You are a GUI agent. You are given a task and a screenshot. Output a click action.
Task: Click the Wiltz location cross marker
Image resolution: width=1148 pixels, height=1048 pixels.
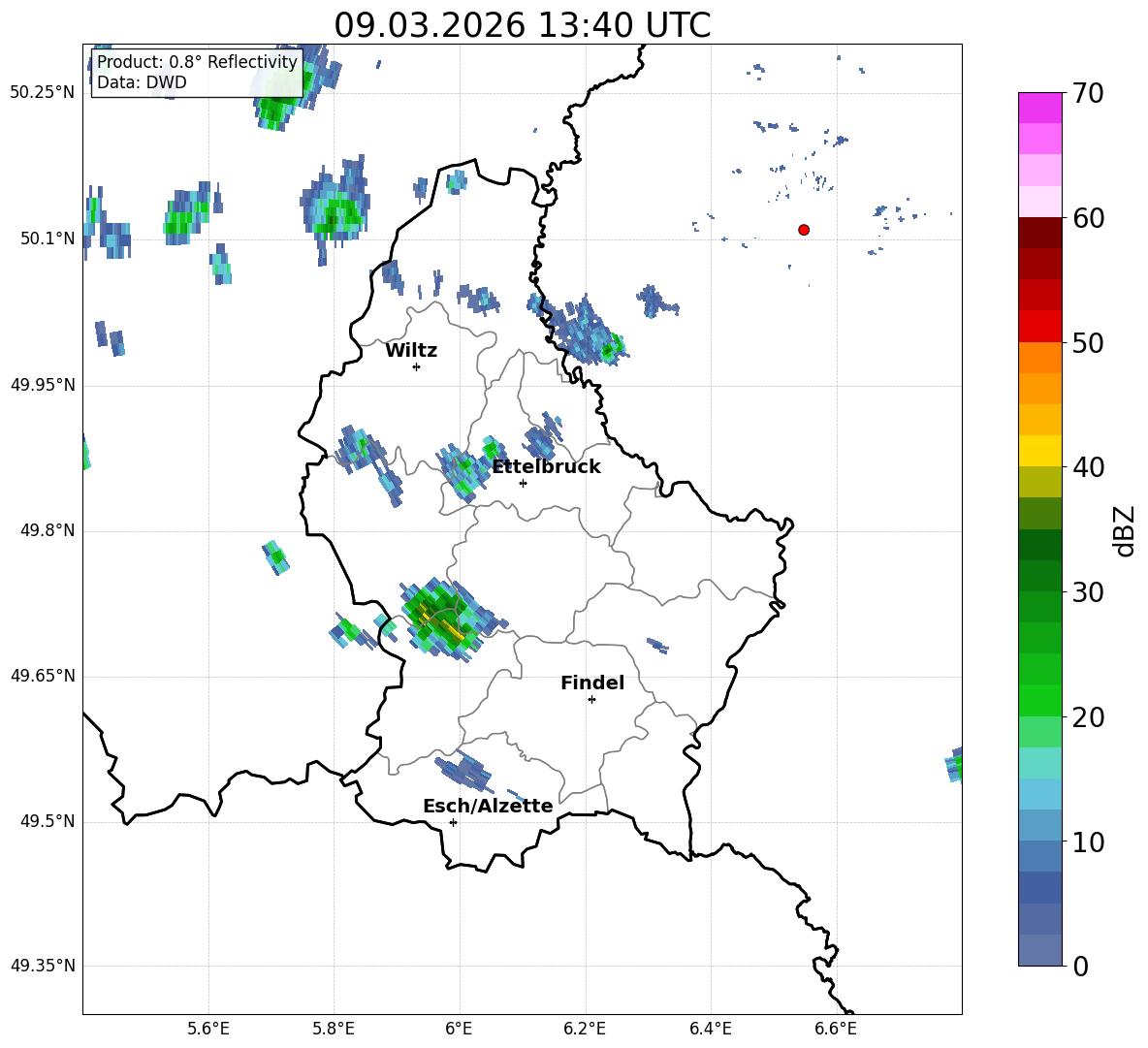[417, 367]
